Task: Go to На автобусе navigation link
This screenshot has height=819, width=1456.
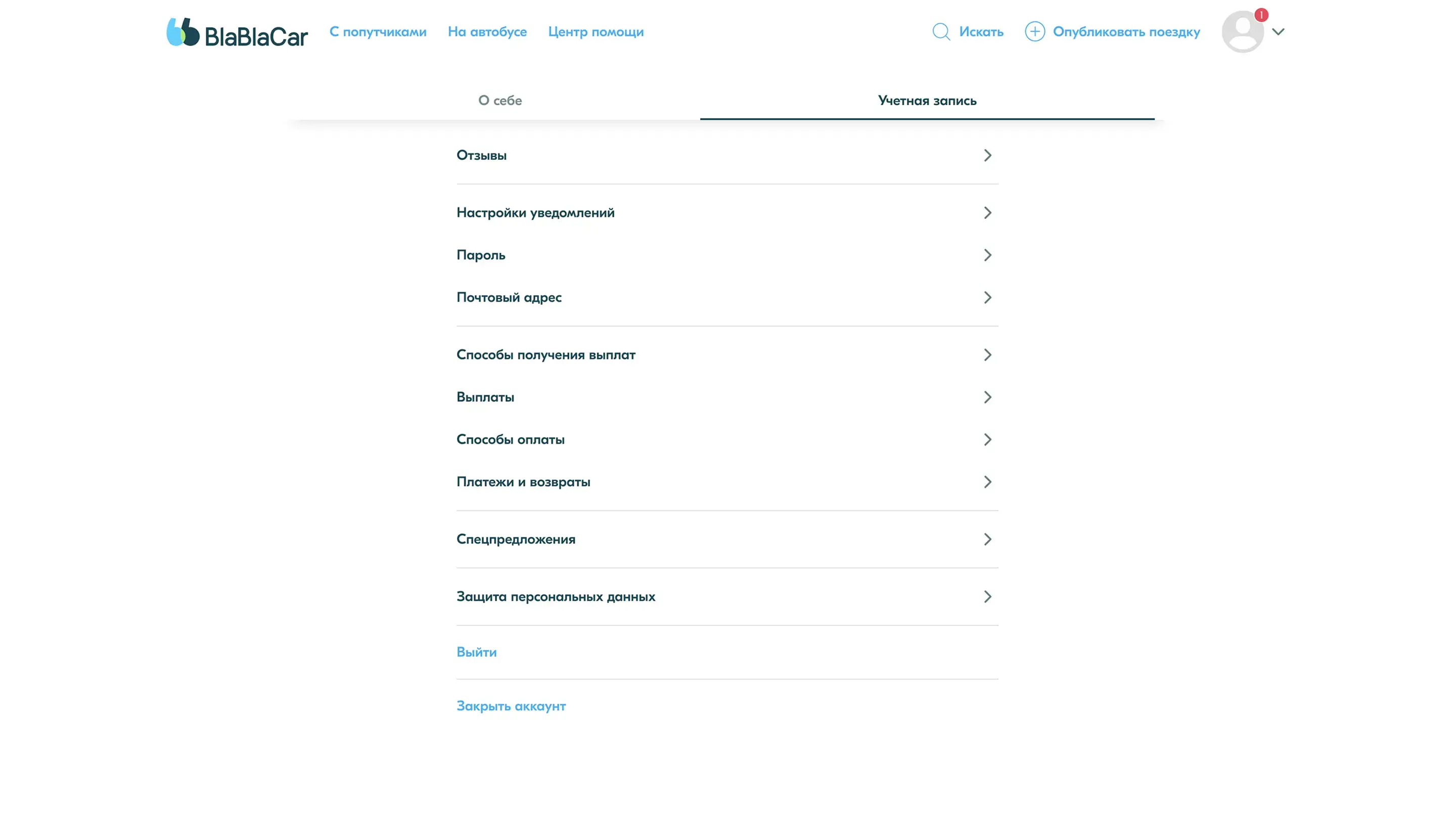Action: click(487, 32)
